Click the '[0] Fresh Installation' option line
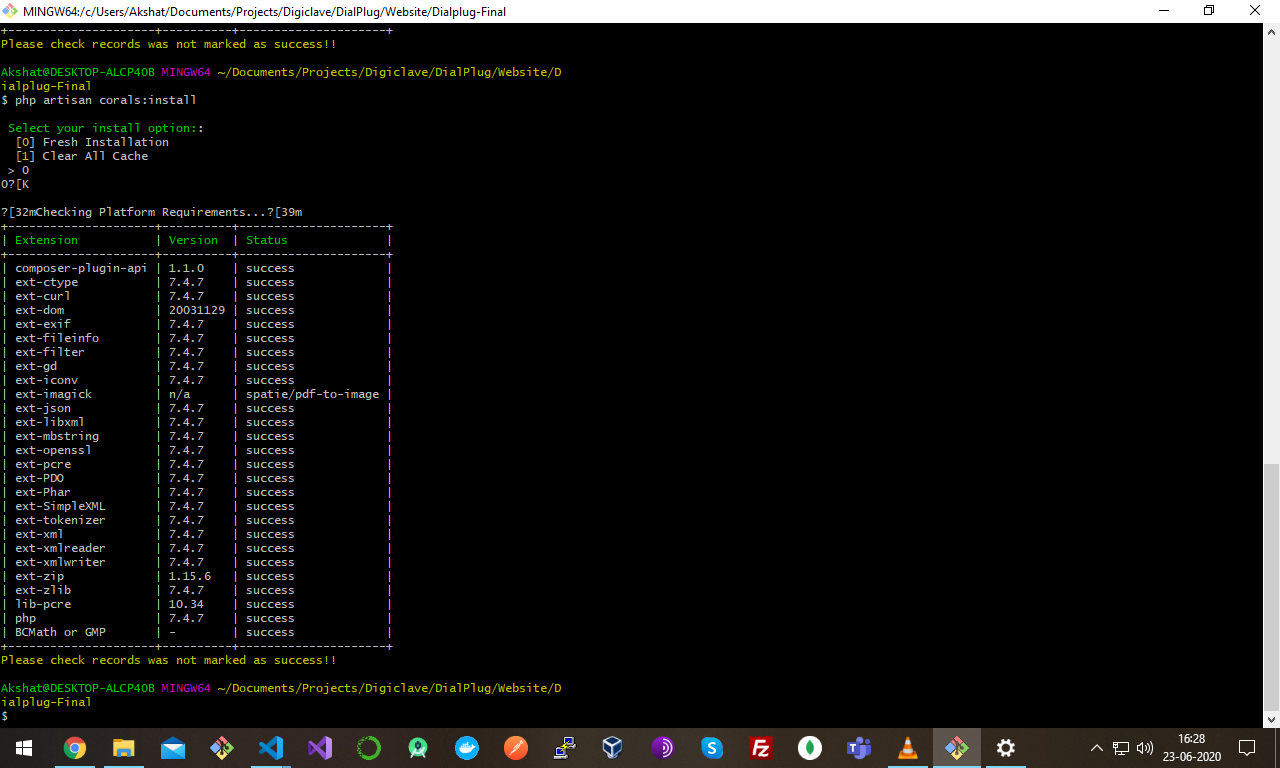Screen dimensions: 1280x768 click(x=92, y=142)
